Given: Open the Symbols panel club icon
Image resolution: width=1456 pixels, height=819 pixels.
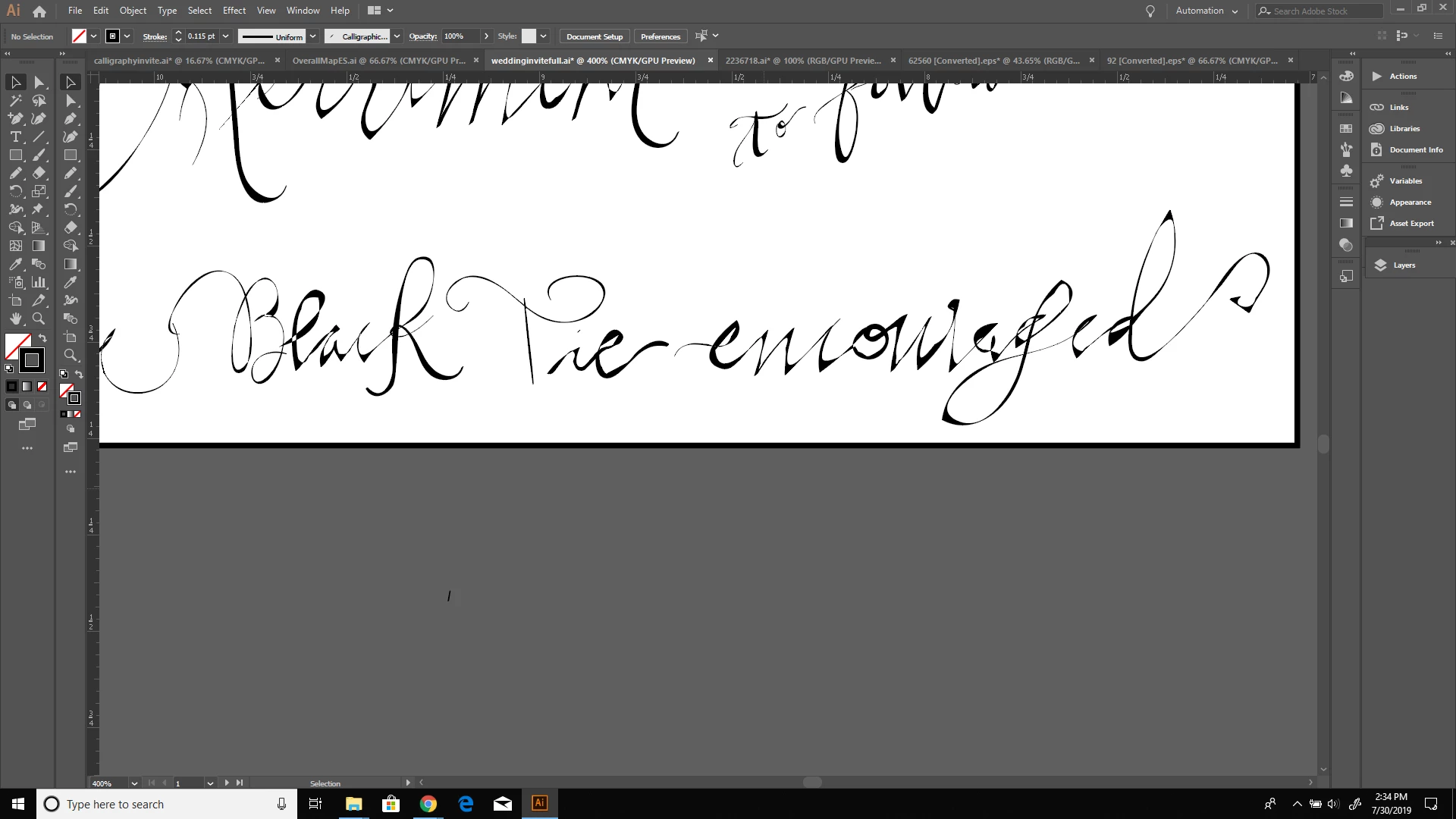Looking at the screenshot, I should coord(1346,171).
